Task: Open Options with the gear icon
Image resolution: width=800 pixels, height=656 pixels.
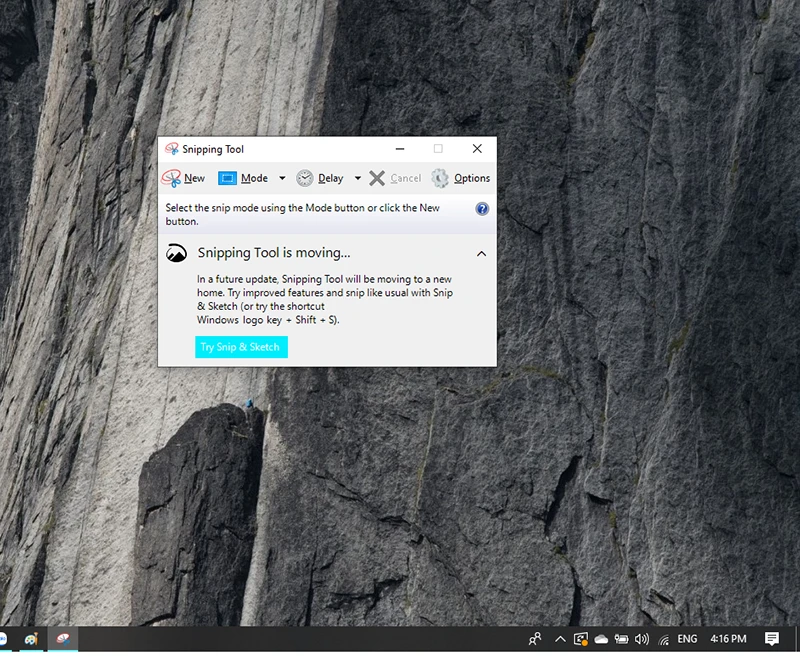Action: click(x=440, y=178)
